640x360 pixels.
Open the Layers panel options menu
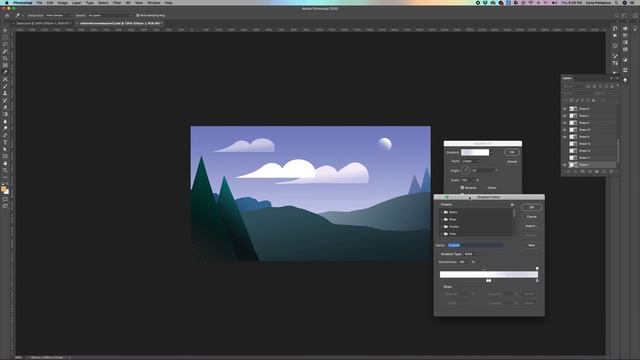click(617, 78)
